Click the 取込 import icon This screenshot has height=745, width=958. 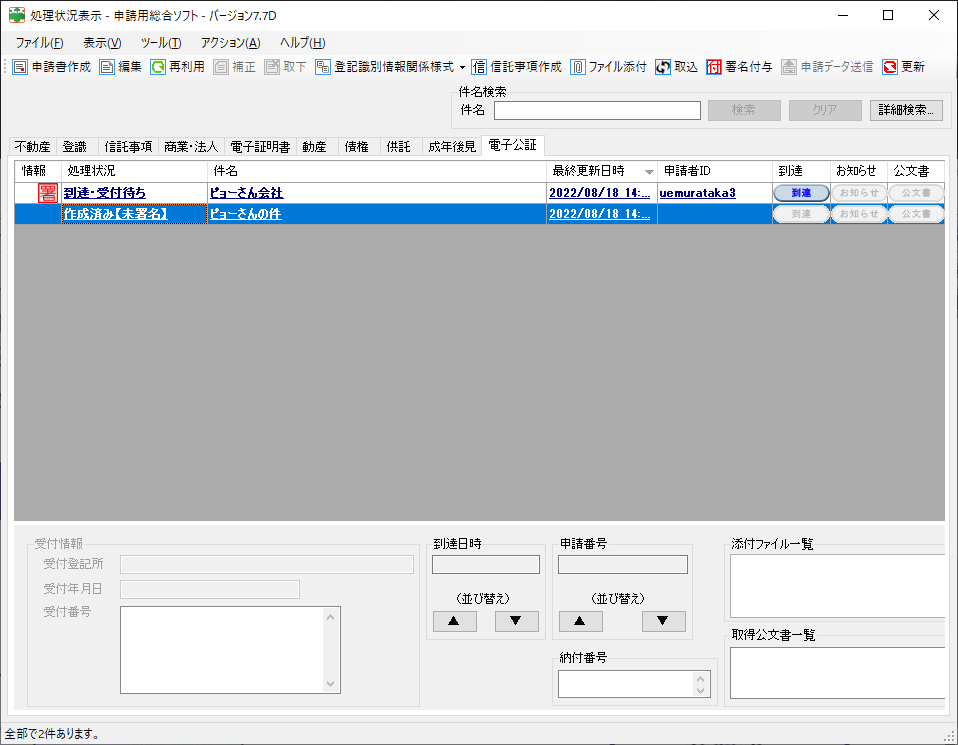tap(663, 67)
